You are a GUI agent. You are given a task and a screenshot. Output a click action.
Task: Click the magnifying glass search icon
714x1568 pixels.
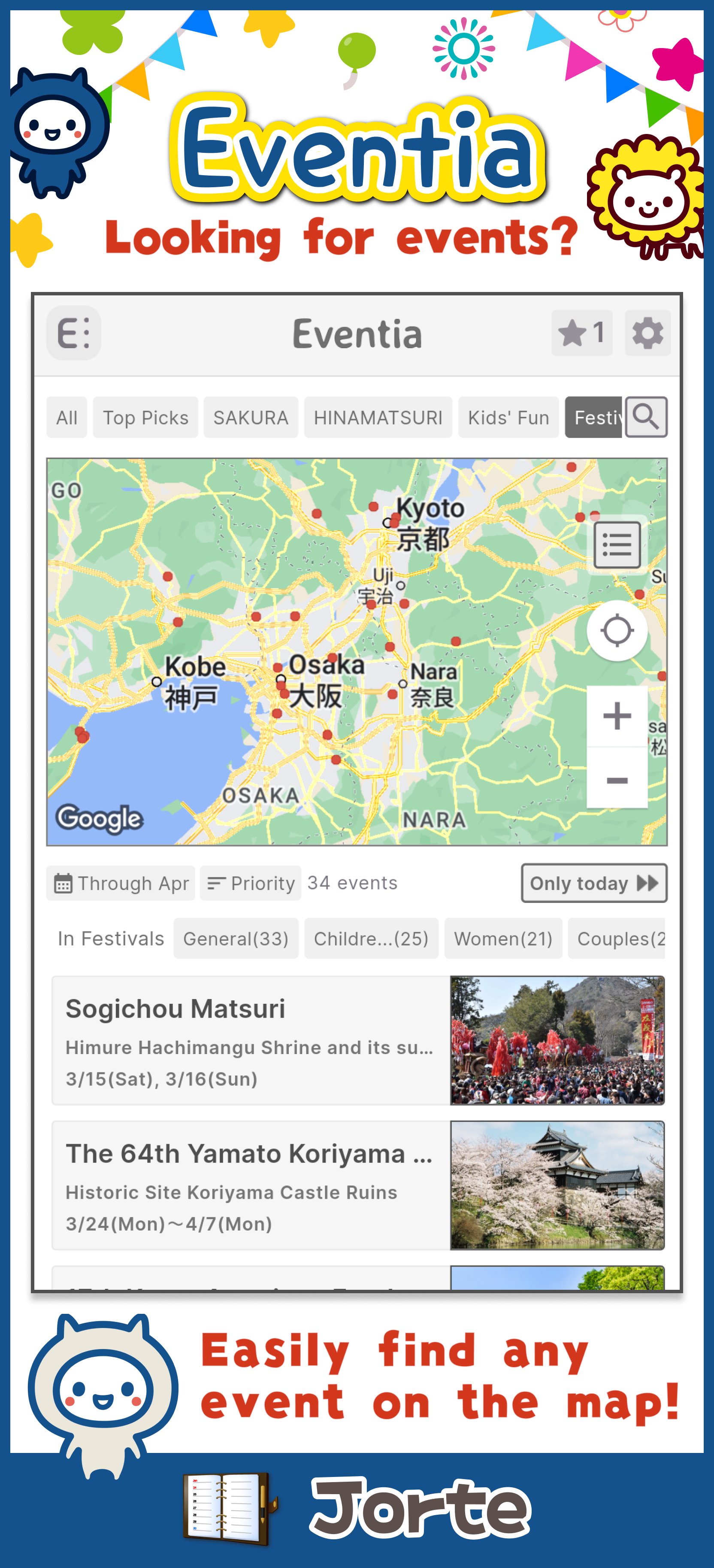[646, 417]
